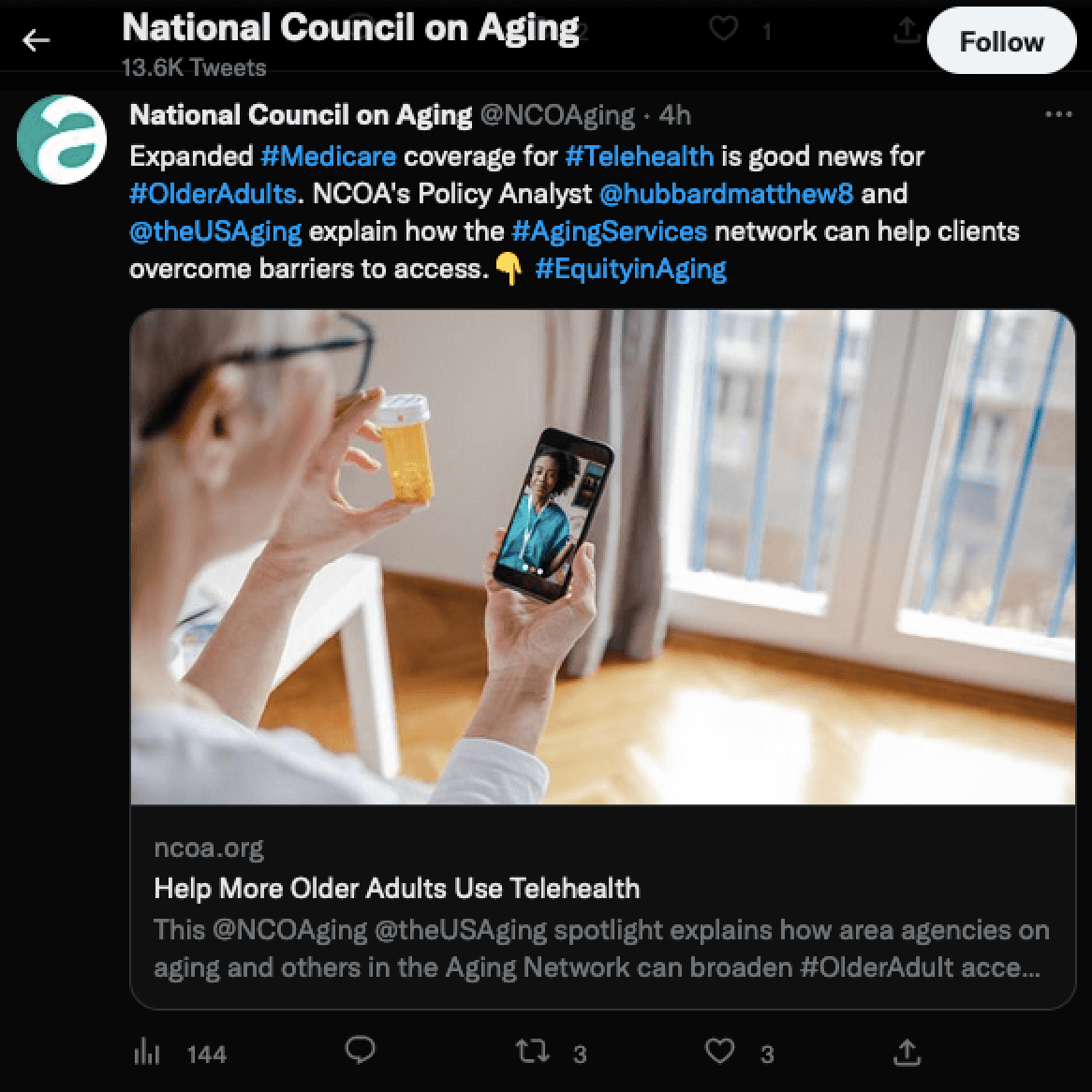Viewport: 1092px width, 1092px height.
Task: View tweet analytics bar chart icon
Action: click(x=147, y=1053)
